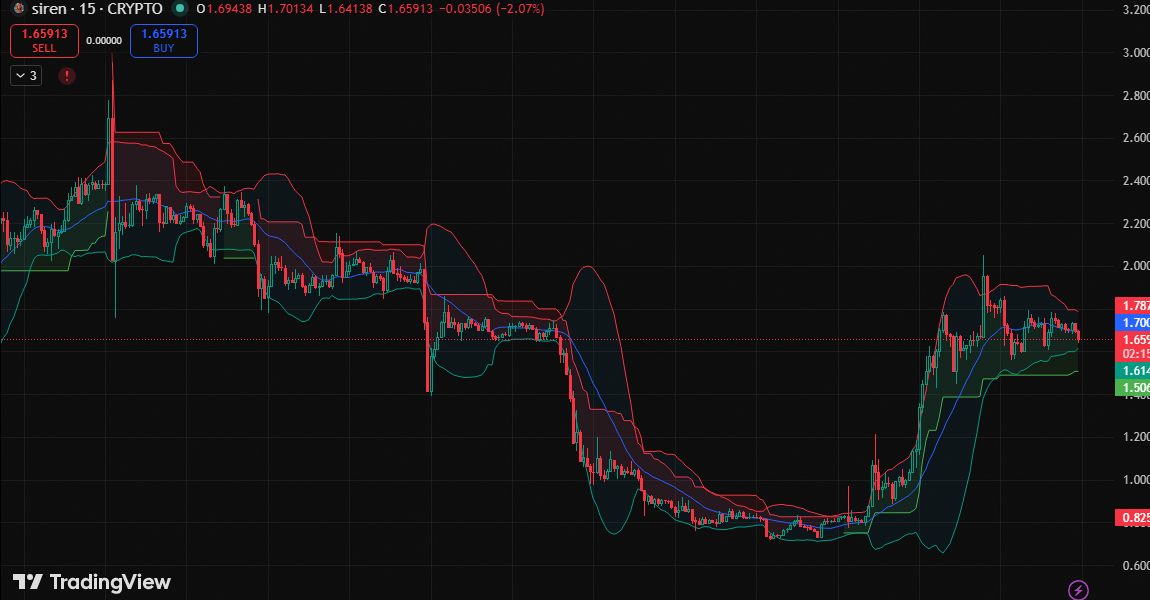This screenshot has height=600, width=1150.
Task: Click the 0.00000 spread value
Action: [104, 41]
